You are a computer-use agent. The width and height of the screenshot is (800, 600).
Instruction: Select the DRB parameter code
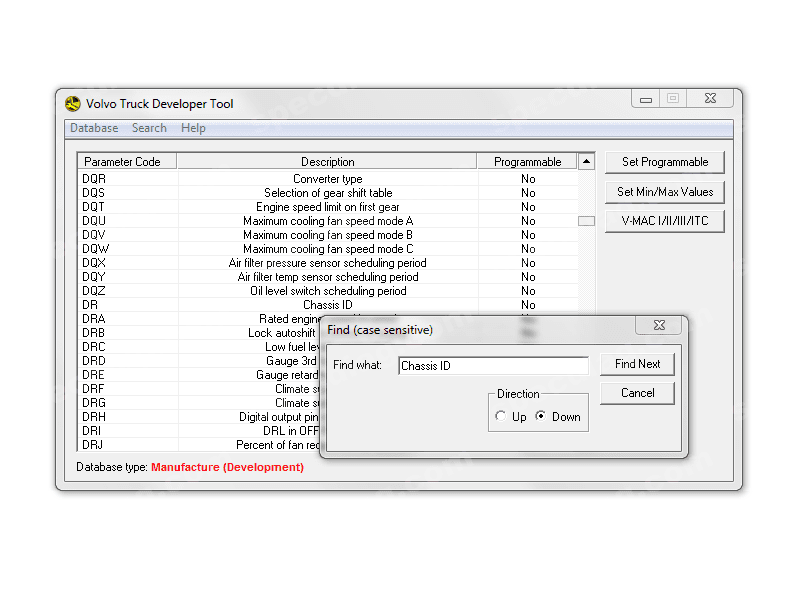(93, 333)
